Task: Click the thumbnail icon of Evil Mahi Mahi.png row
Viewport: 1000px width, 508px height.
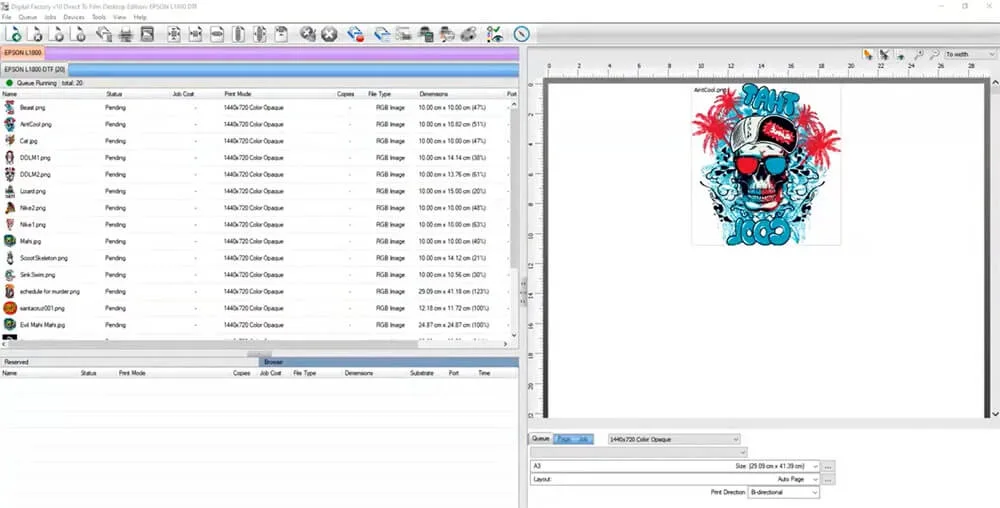Action: click(x=10, y=324)
